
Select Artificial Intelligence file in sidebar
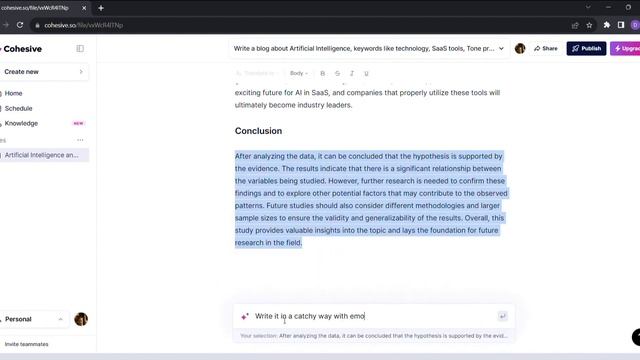point(44,155)
